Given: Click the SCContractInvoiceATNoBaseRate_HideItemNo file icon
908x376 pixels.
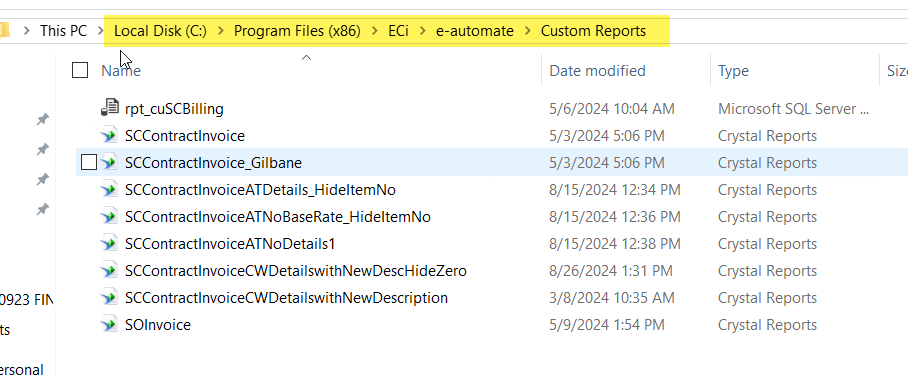Looking at the screenshot, I should pyautogui.click(x=109, y=217).
